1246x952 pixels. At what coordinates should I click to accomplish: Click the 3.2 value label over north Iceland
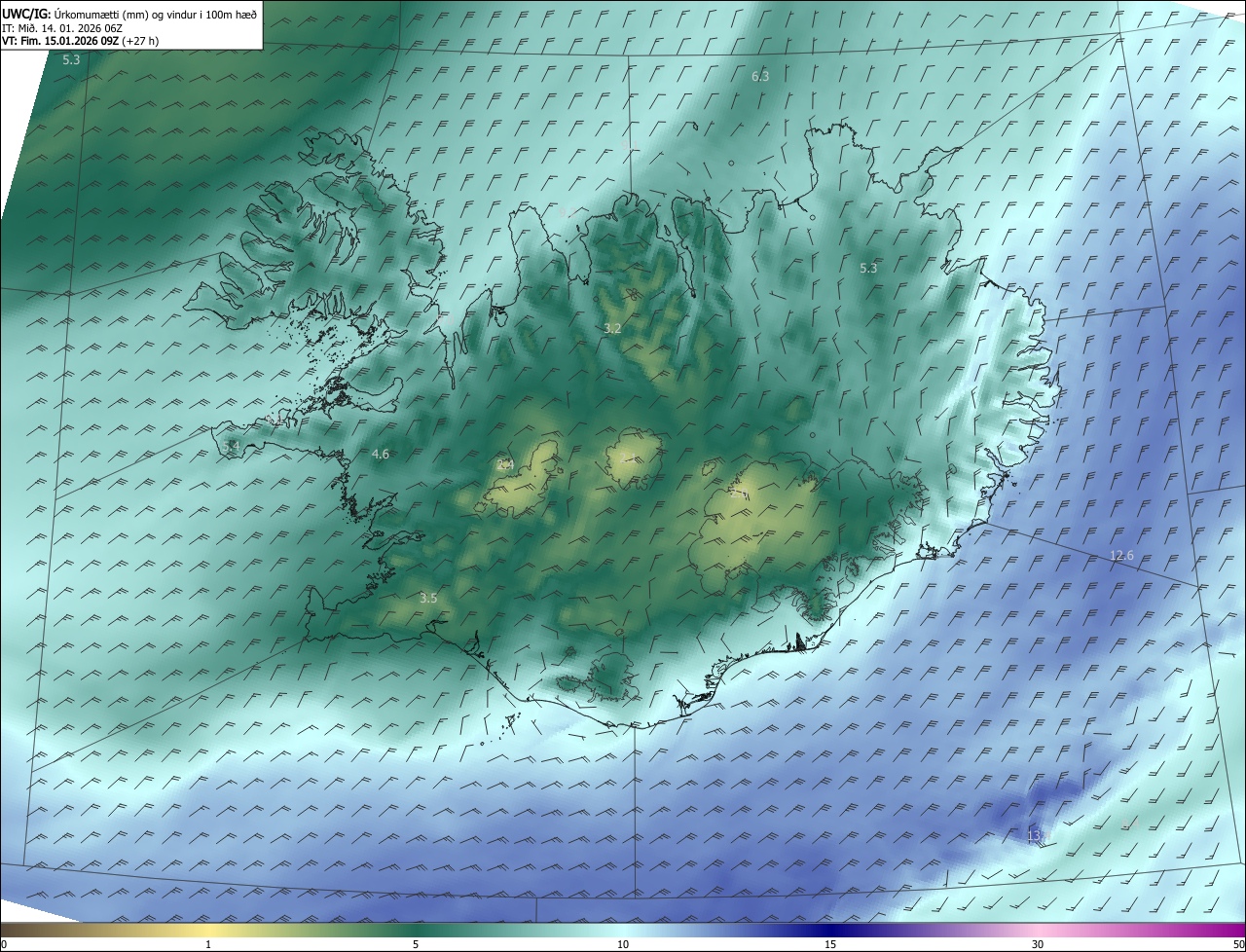(612, 329)
